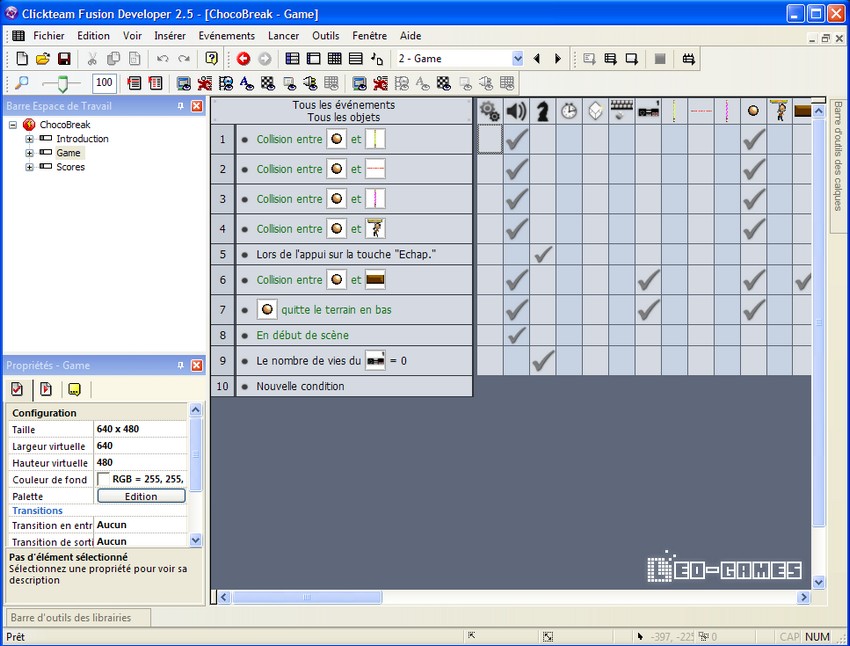Save the project with floppy disk icon

[64, 59]
